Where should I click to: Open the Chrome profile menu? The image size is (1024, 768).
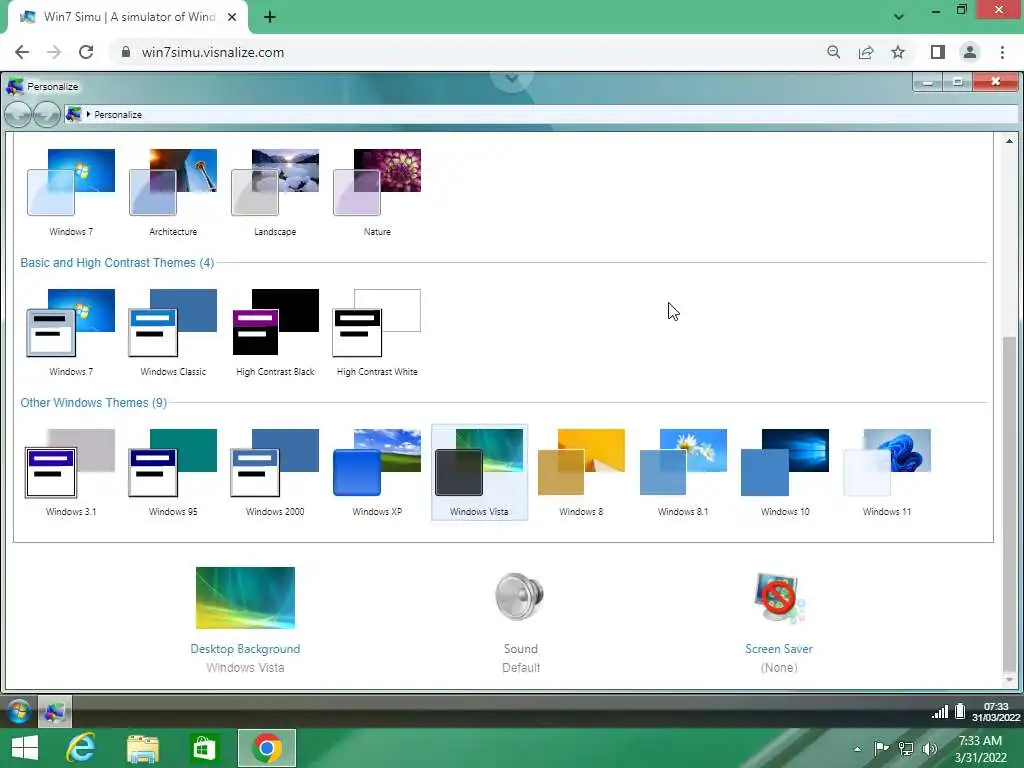[970, 52]
